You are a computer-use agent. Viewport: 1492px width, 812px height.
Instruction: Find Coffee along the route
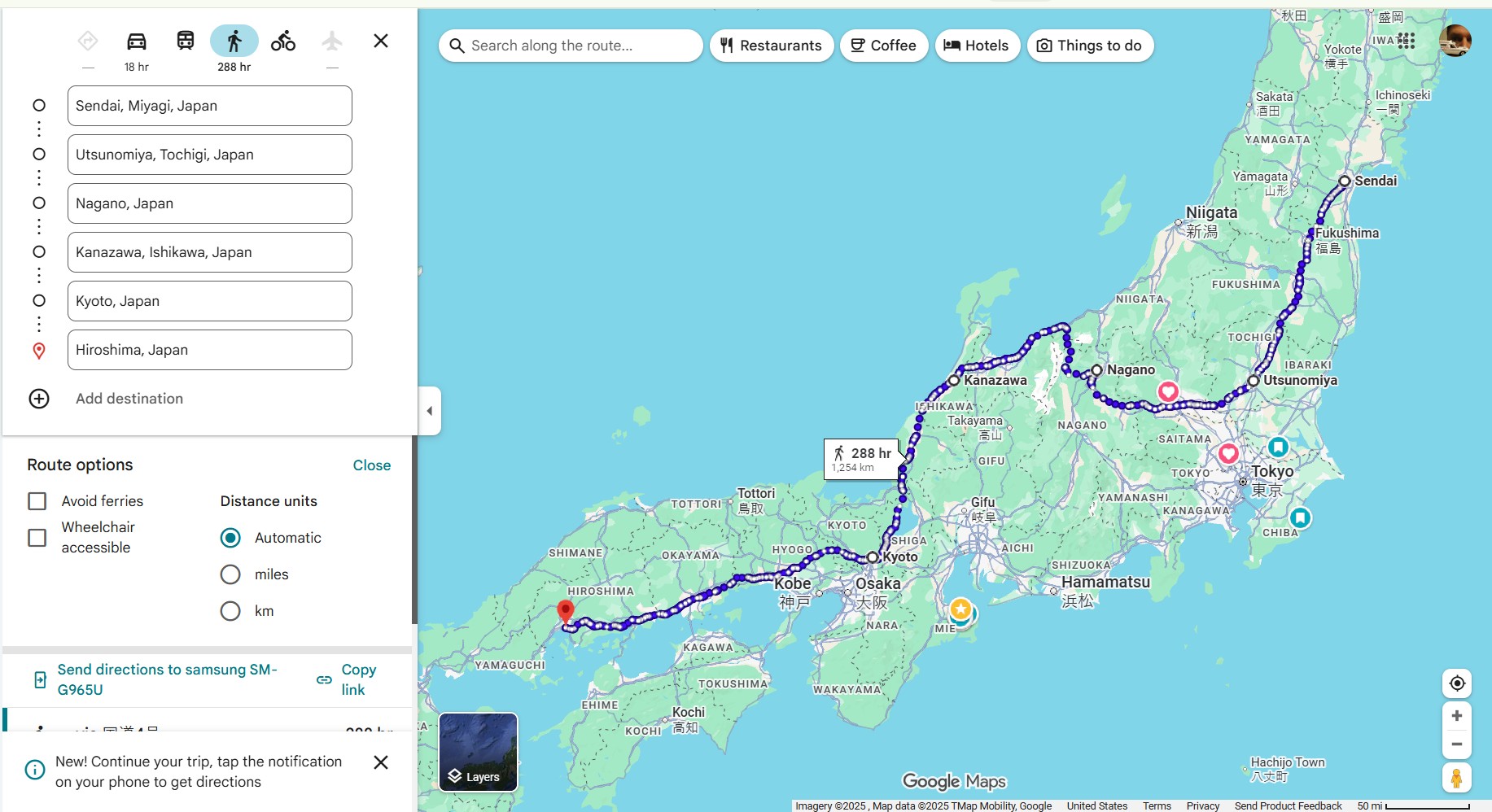883,46
